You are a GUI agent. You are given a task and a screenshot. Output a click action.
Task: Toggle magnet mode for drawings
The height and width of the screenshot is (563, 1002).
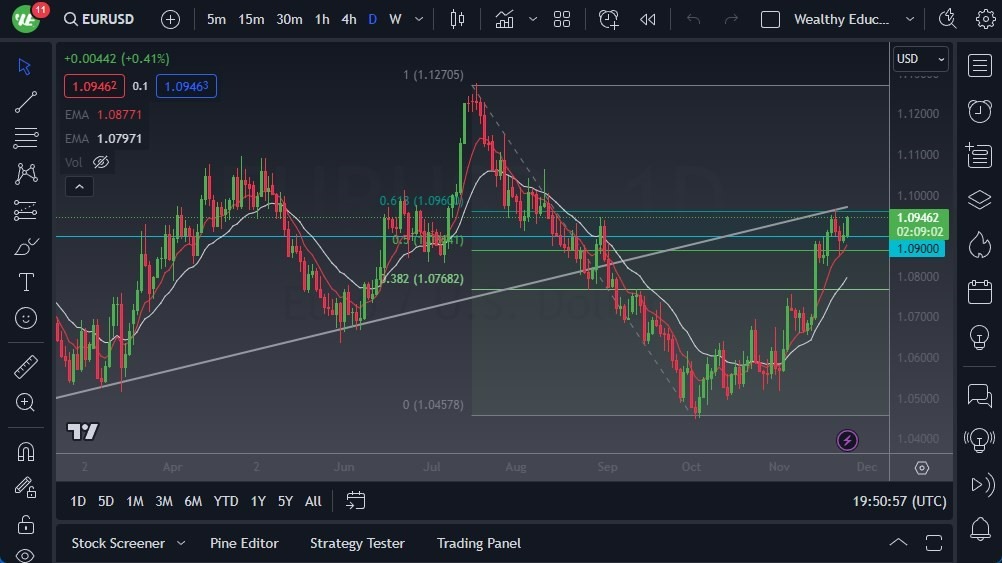(x=26, y=452)
